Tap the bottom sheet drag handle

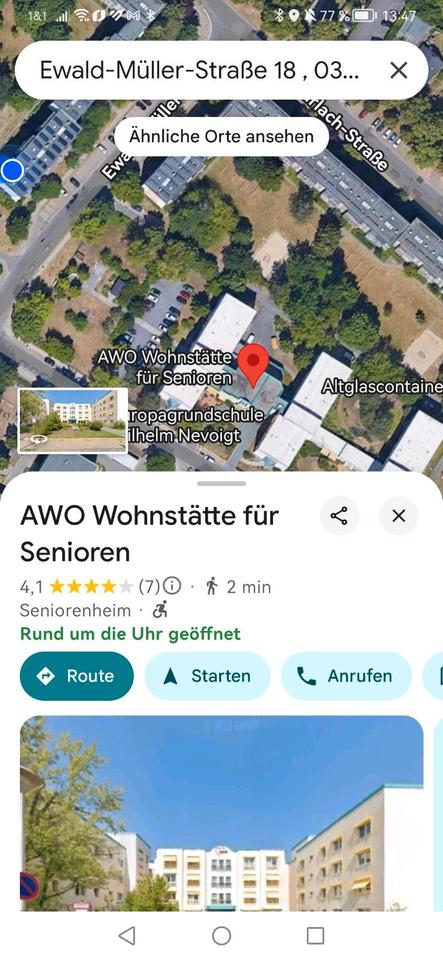point(222,483)
